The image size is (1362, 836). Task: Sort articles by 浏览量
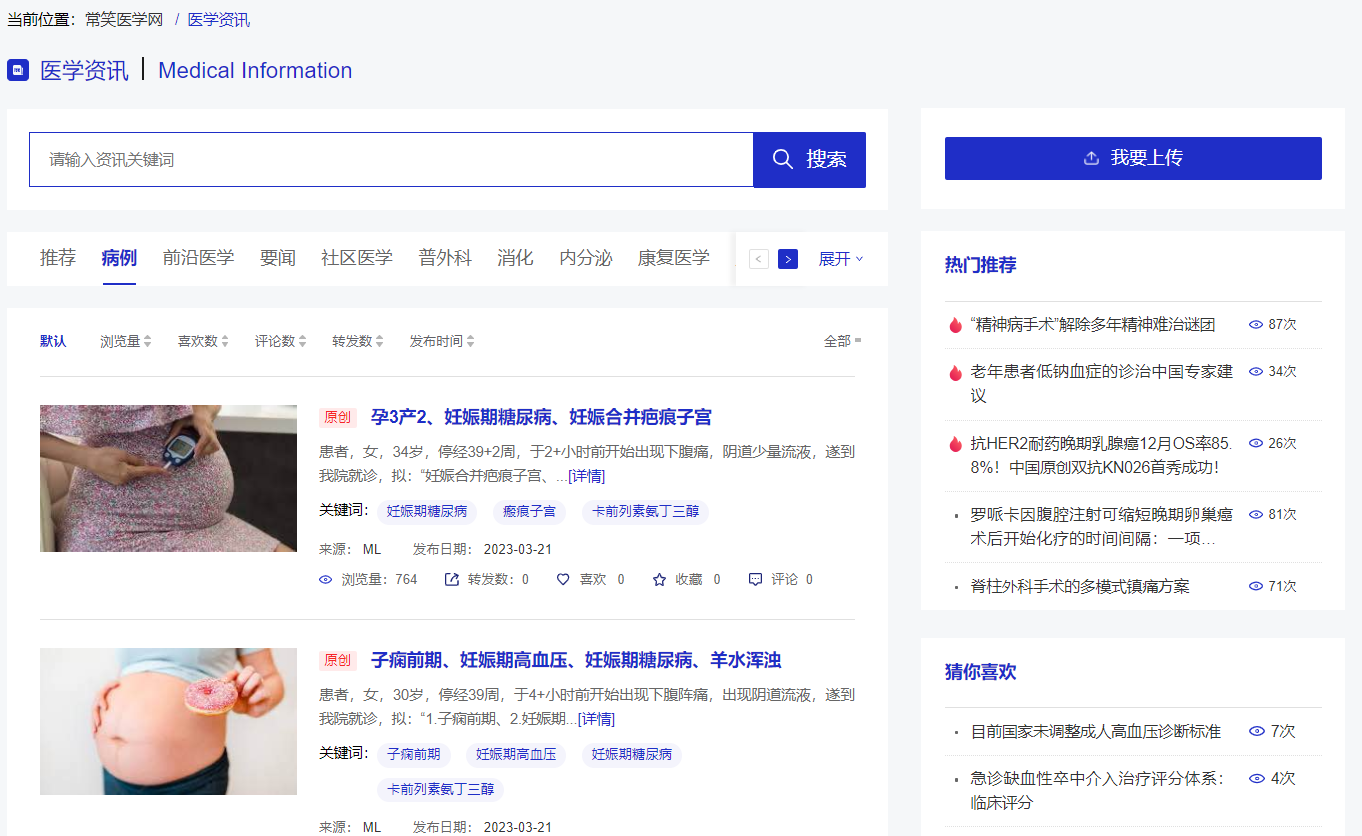[126, 341]
